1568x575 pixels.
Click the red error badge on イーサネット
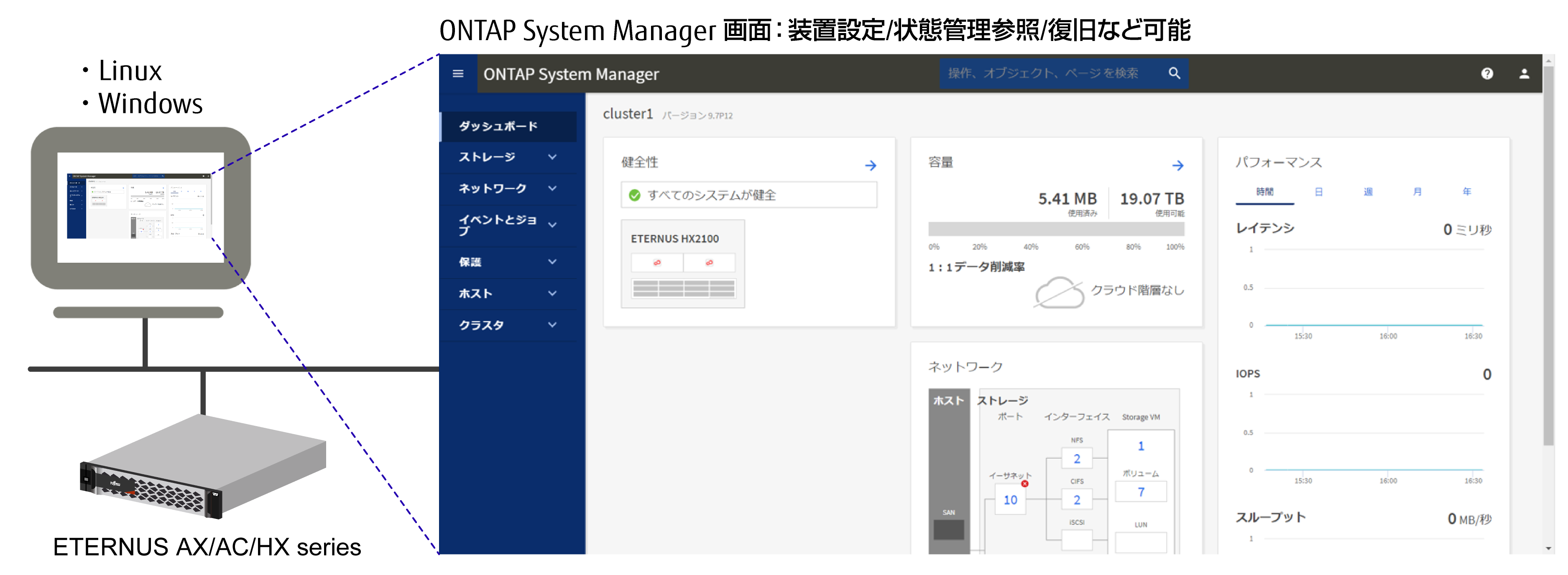1025,484
